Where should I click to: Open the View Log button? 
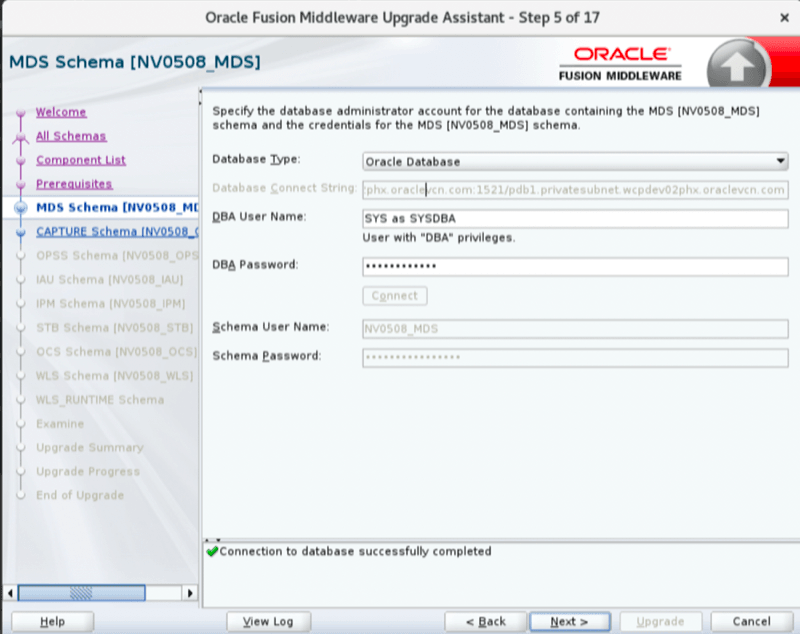[268, 621]
